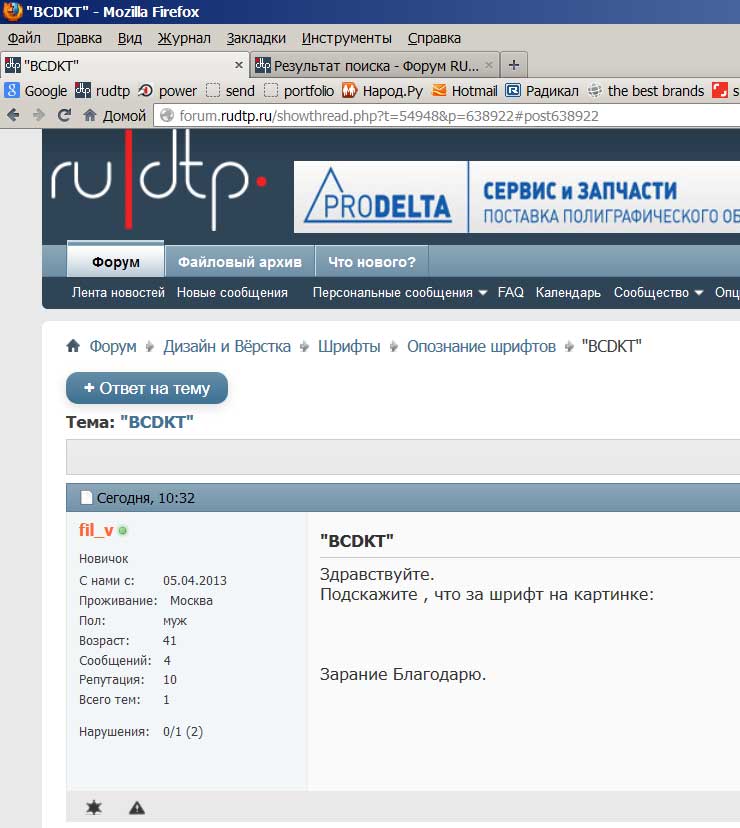Click the Москва location value
Image resolution: width=740 pixels, height=828 pixels.
coord(191,600)
